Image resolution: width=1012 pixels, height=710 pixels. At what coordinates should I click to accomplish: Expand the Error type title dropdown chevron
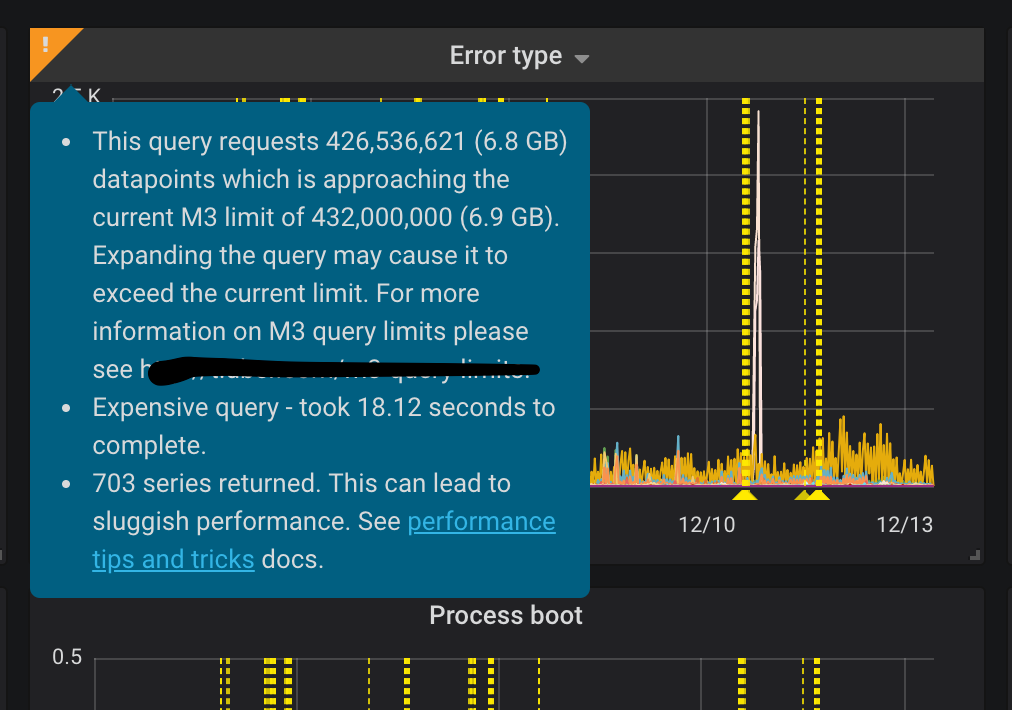582,57
